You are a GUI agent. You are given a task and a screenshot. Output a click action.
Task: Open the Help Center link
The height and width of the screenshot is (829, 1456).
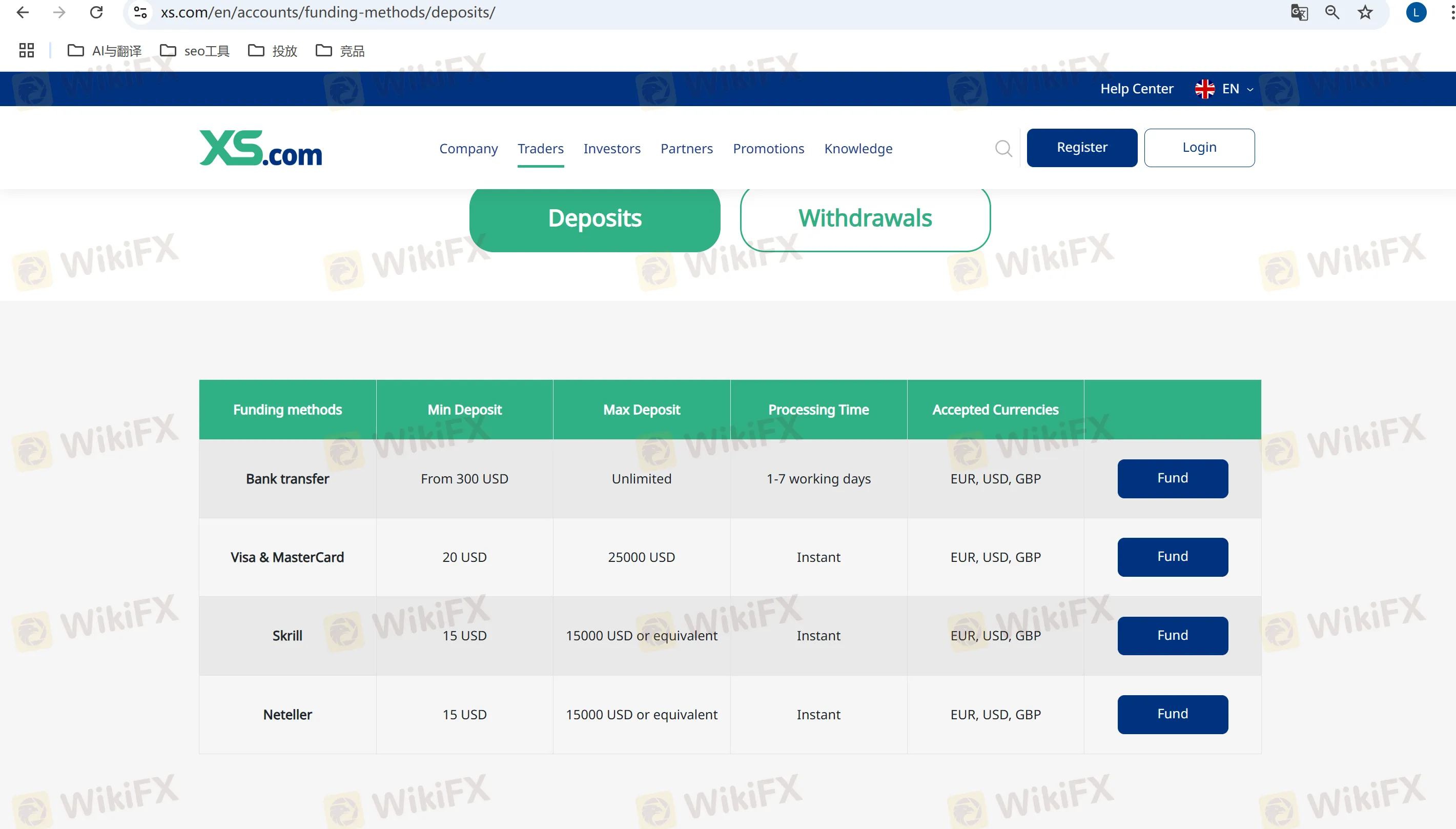click(1136, 89)
